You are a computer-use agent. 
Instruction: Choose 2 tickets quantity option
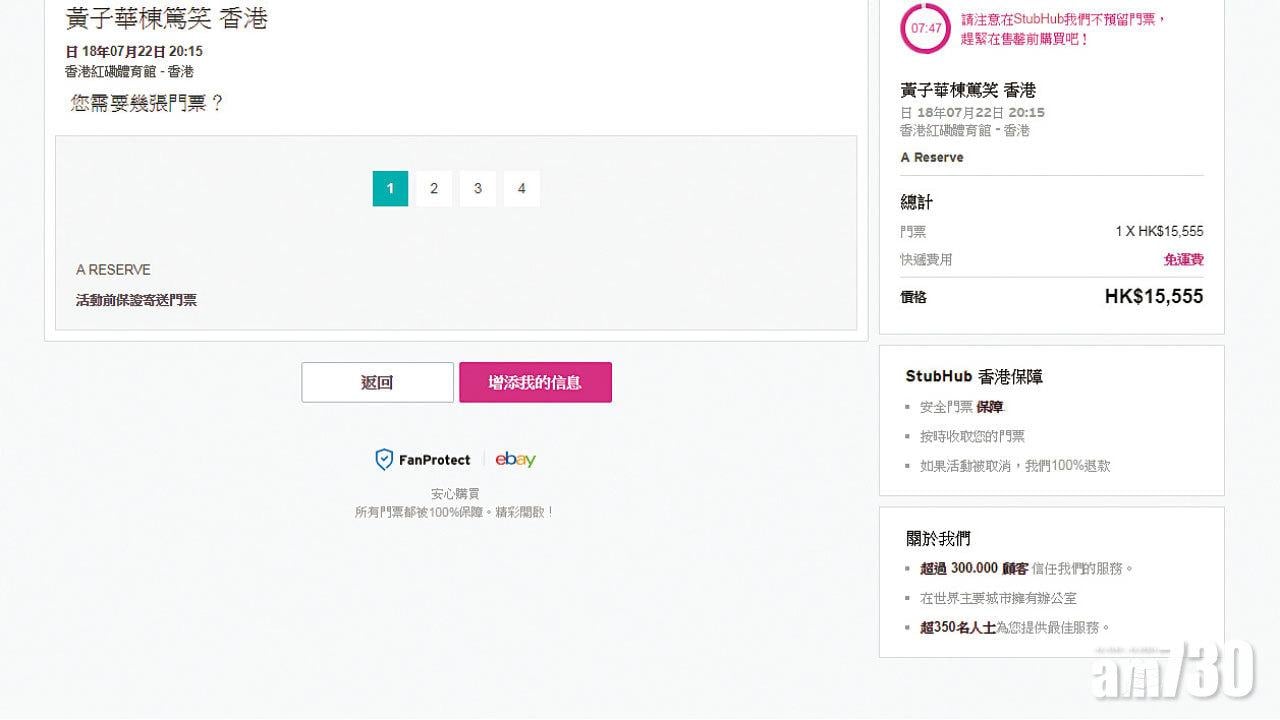tap(434, 188)
